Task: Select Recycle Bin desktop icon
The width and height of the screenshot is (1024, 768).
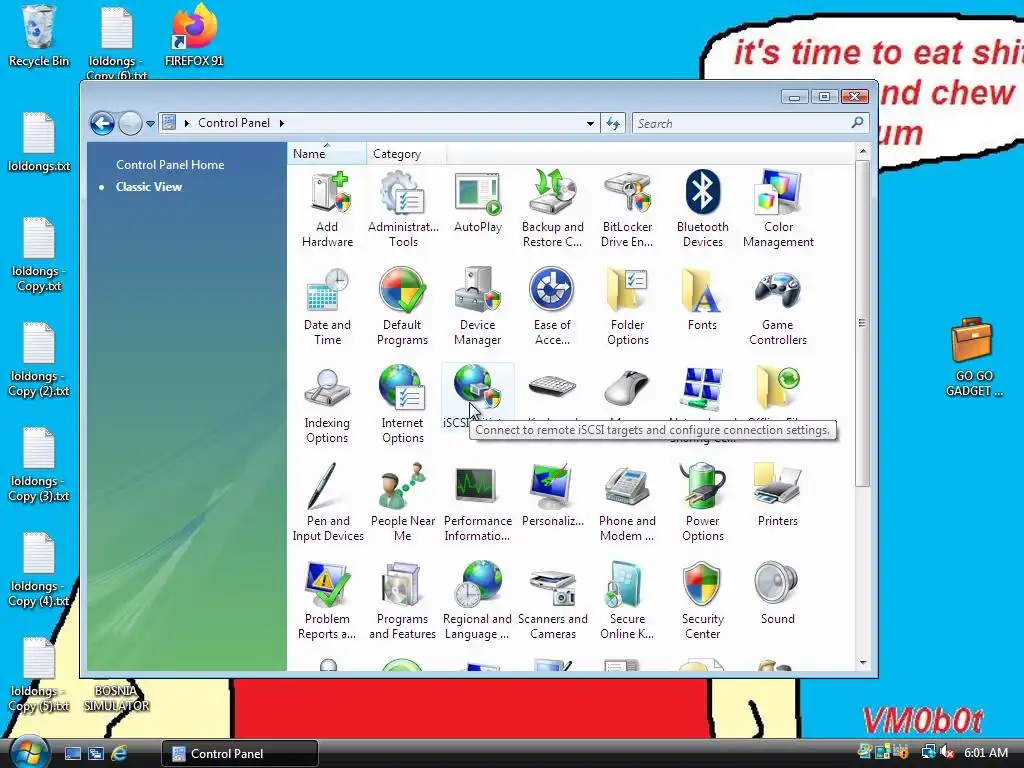Action: click(38, 36)
